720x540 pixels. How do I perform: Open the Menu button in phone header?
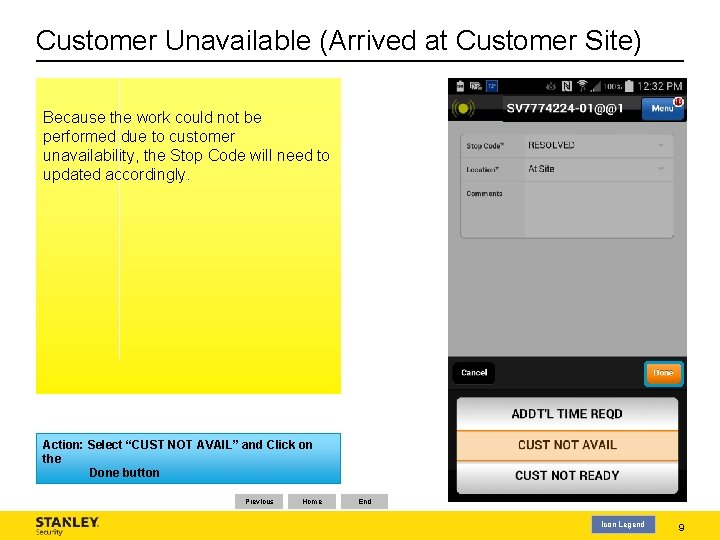pos(662,108)
